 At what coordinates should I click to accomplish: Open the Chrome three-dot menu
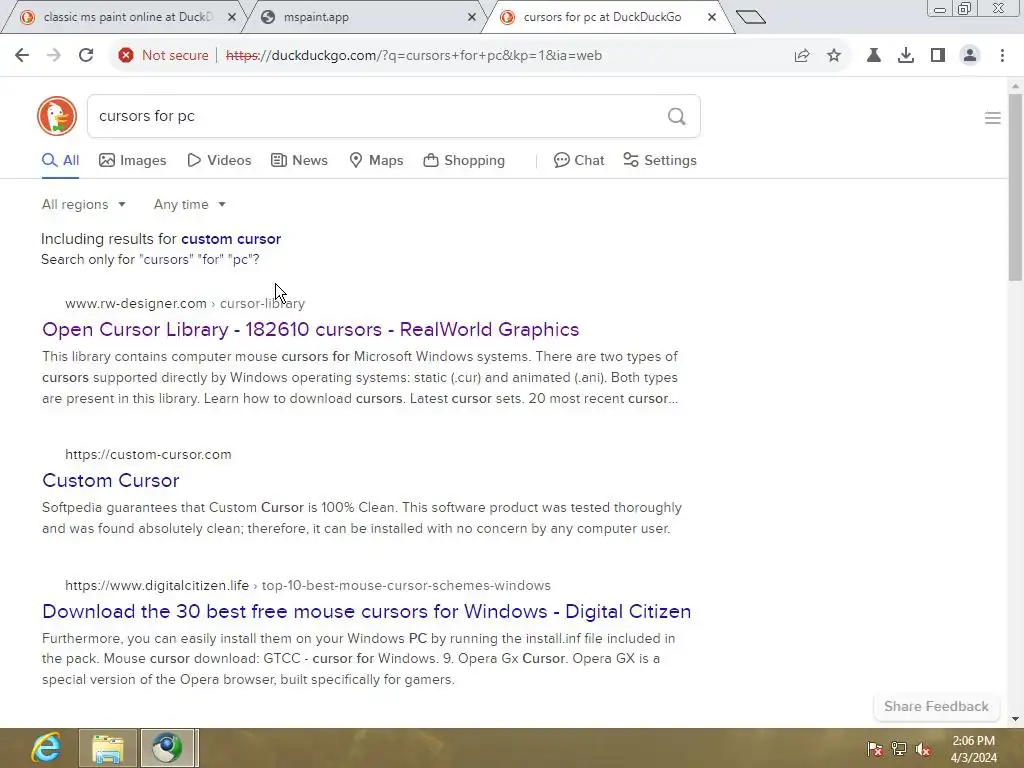click(x=1002, y=56)
